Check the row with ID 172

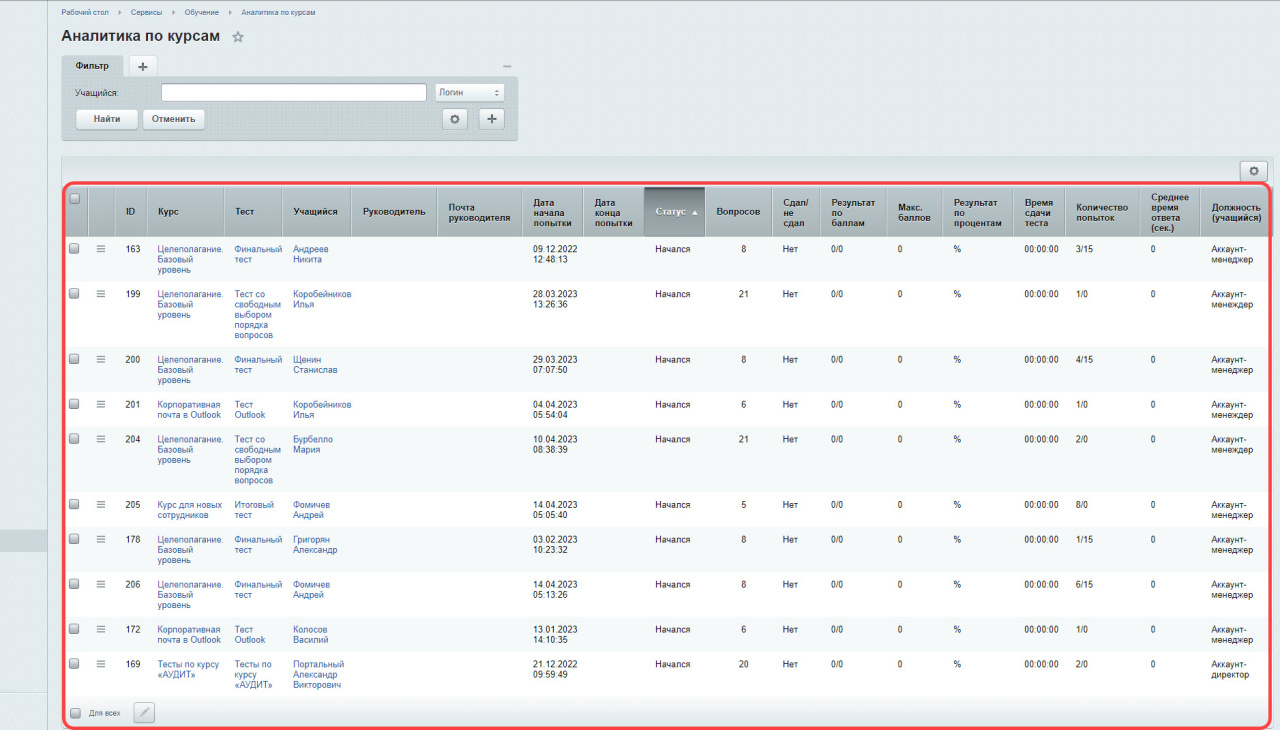click(x=74, y=629)
